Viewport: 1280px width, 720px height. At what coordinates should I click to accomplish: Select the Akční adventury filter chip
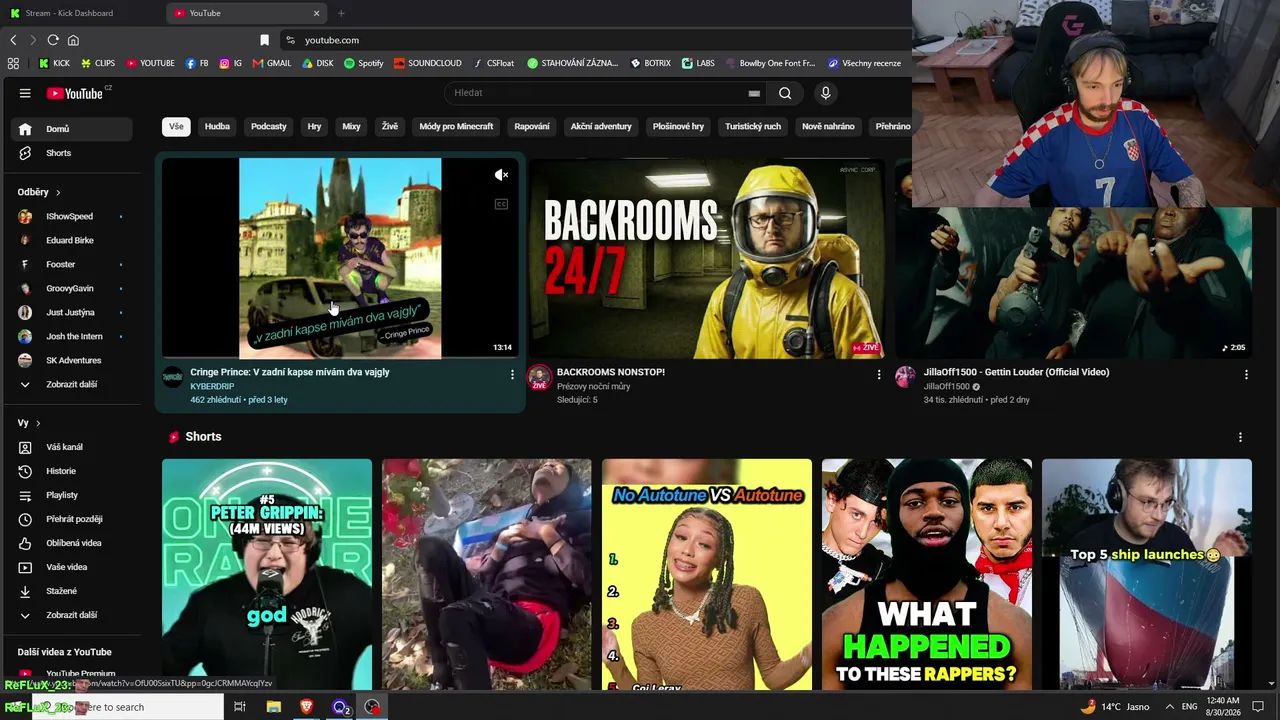pos(601,127)
